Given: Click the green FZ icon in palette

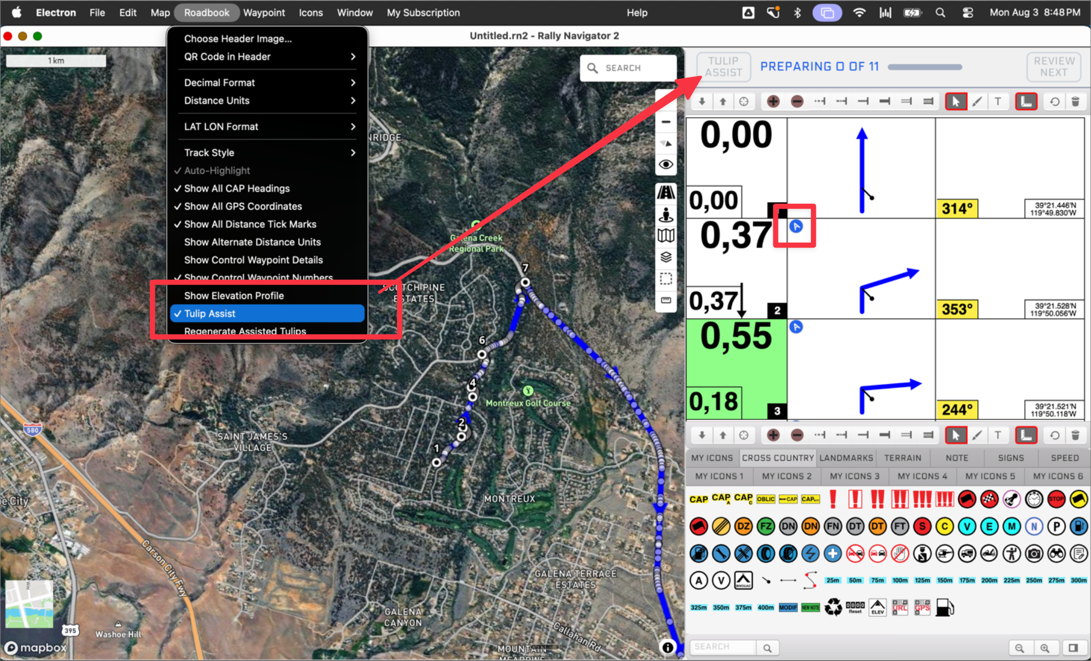Looking at the screenshot, I should 765,526.
